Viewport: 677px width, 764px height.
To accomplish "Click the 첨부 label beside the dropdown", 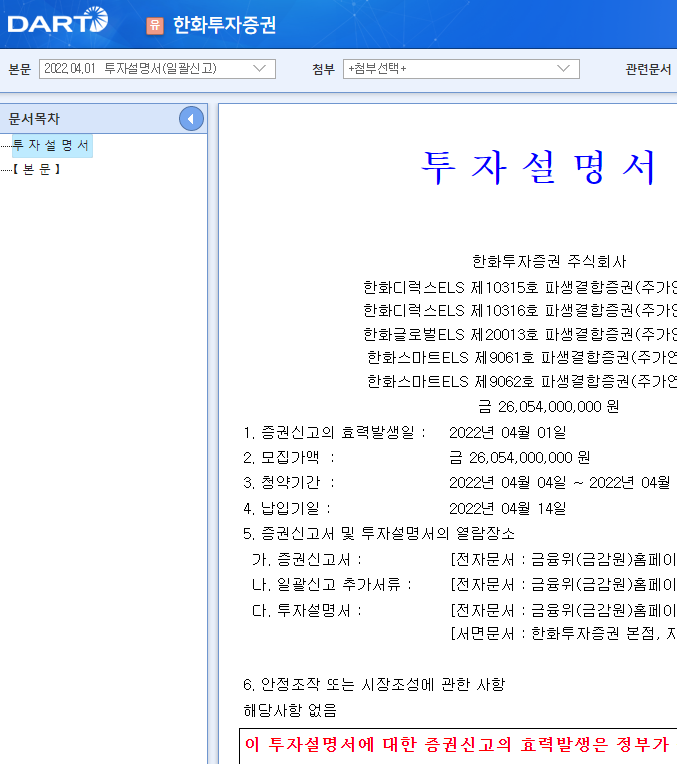I will click(324, 69).
